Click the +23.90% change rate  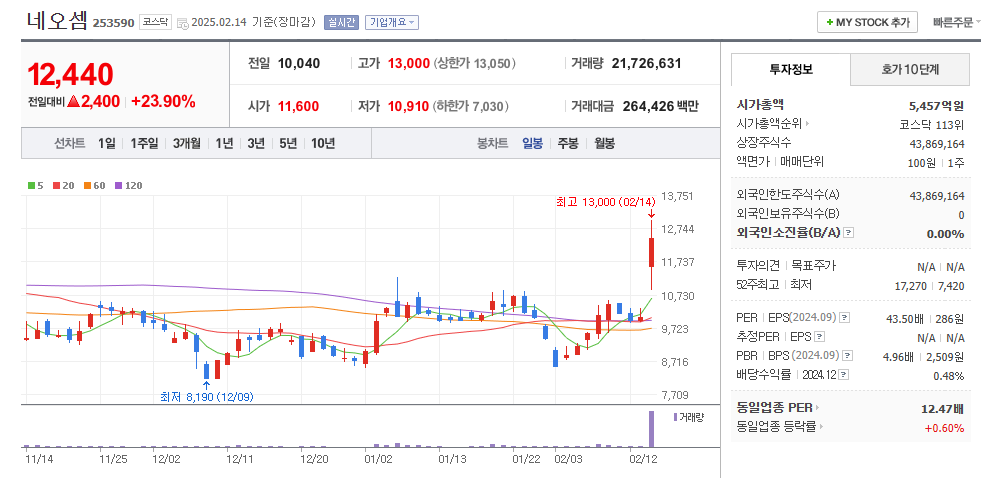tap(163, 101)
